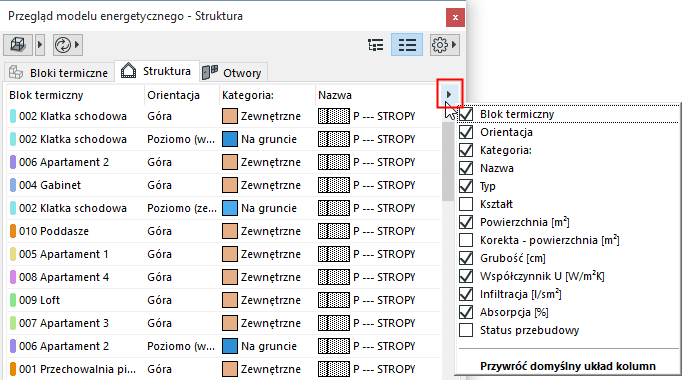Select the 009 Loft row
This screenshot has width=682, height=380.
224,300
